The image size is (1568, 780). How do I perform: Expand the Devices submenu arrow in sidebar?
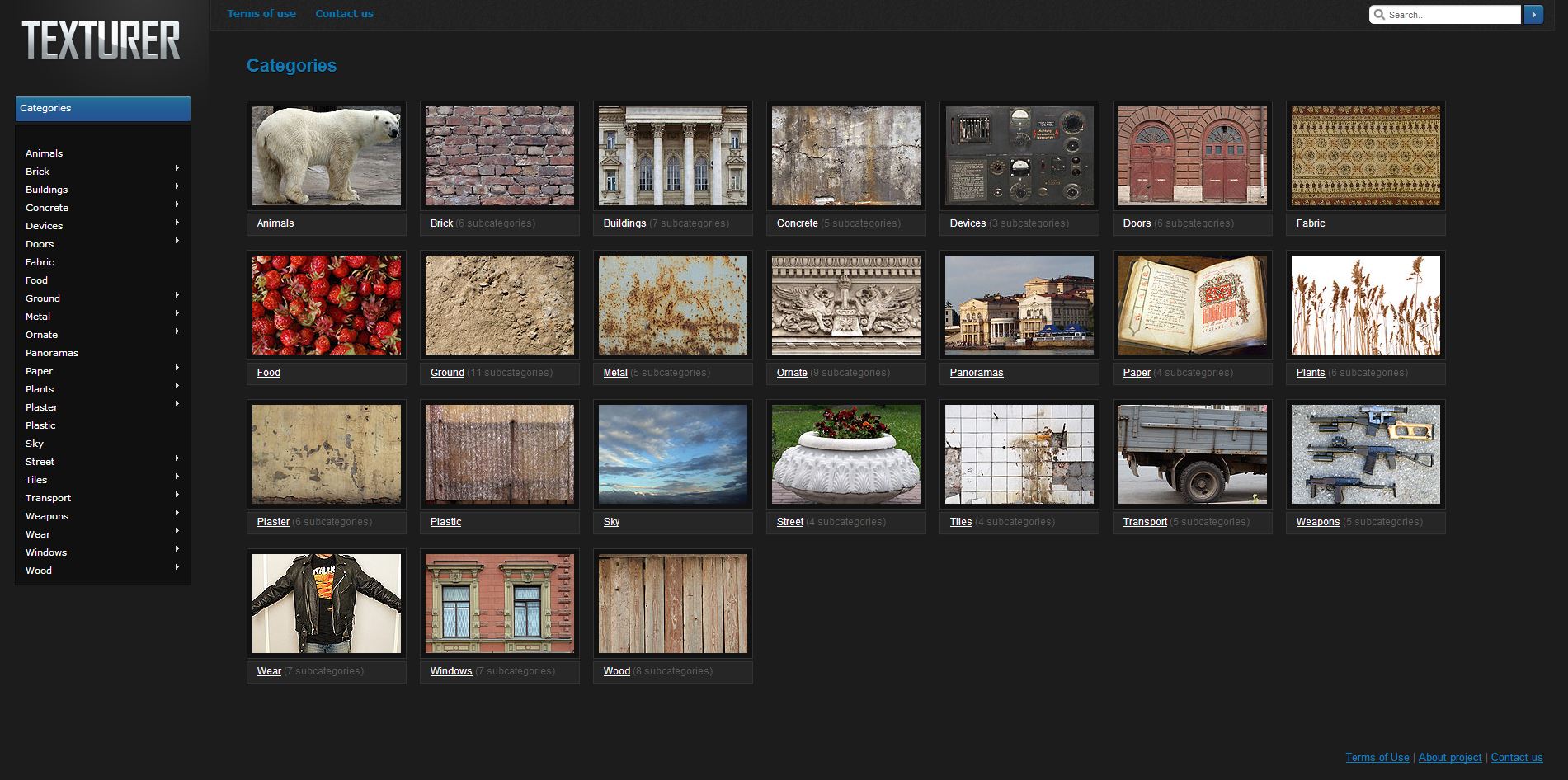tap(177, 223)
